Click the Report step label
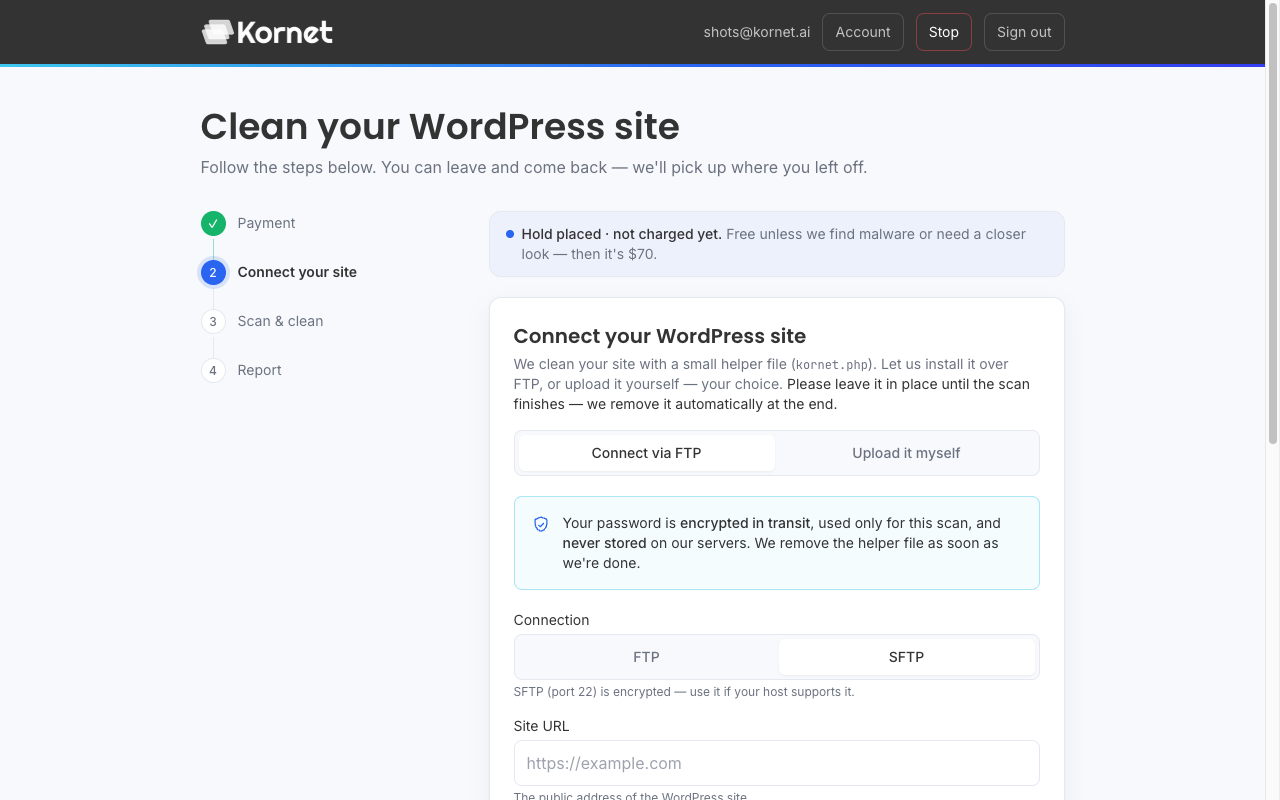The image size is (1280, 800). pyautogui.click(x=259, y=370)
